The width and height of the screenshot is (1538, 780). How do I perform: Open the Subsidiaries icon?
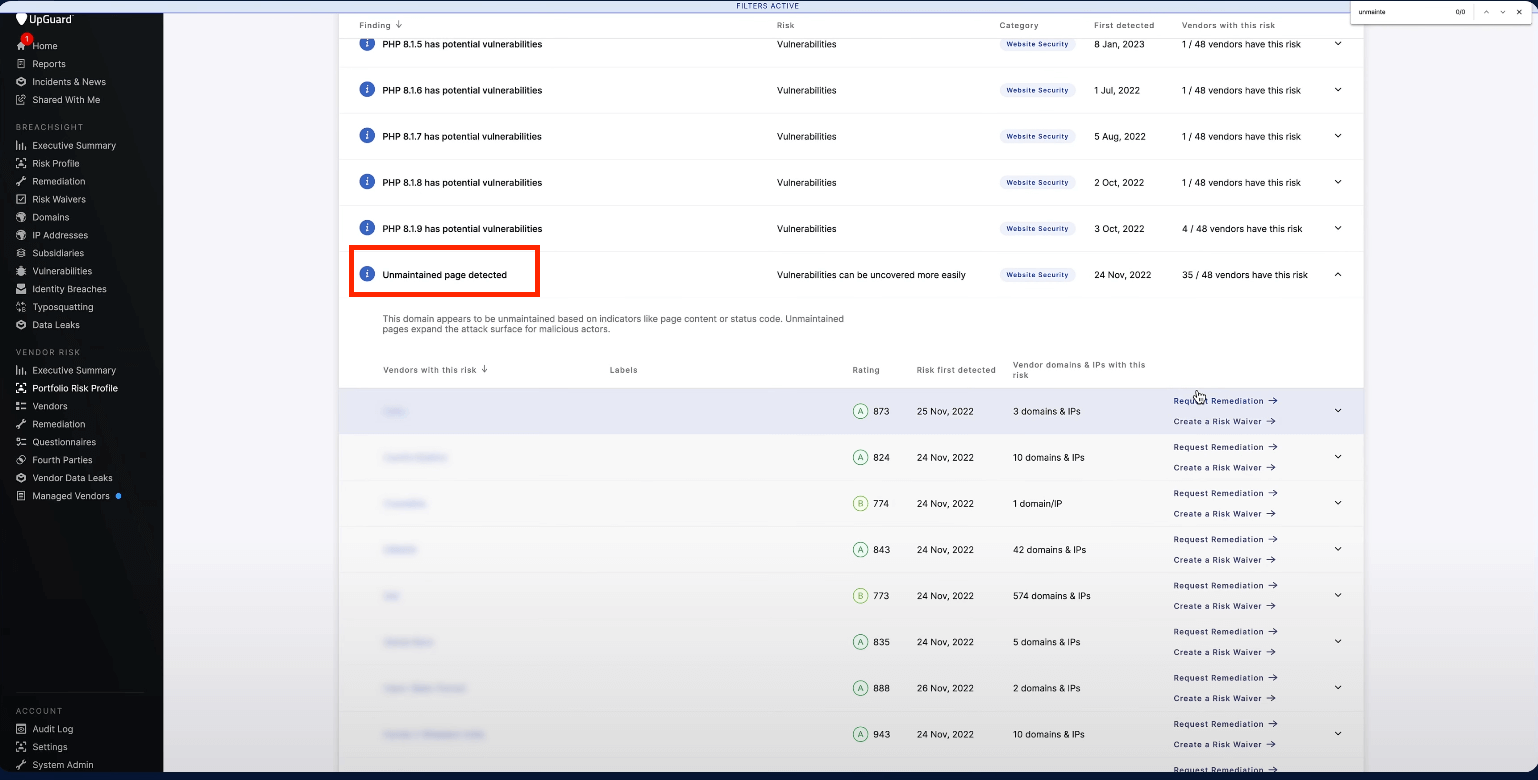click(21, 254)
